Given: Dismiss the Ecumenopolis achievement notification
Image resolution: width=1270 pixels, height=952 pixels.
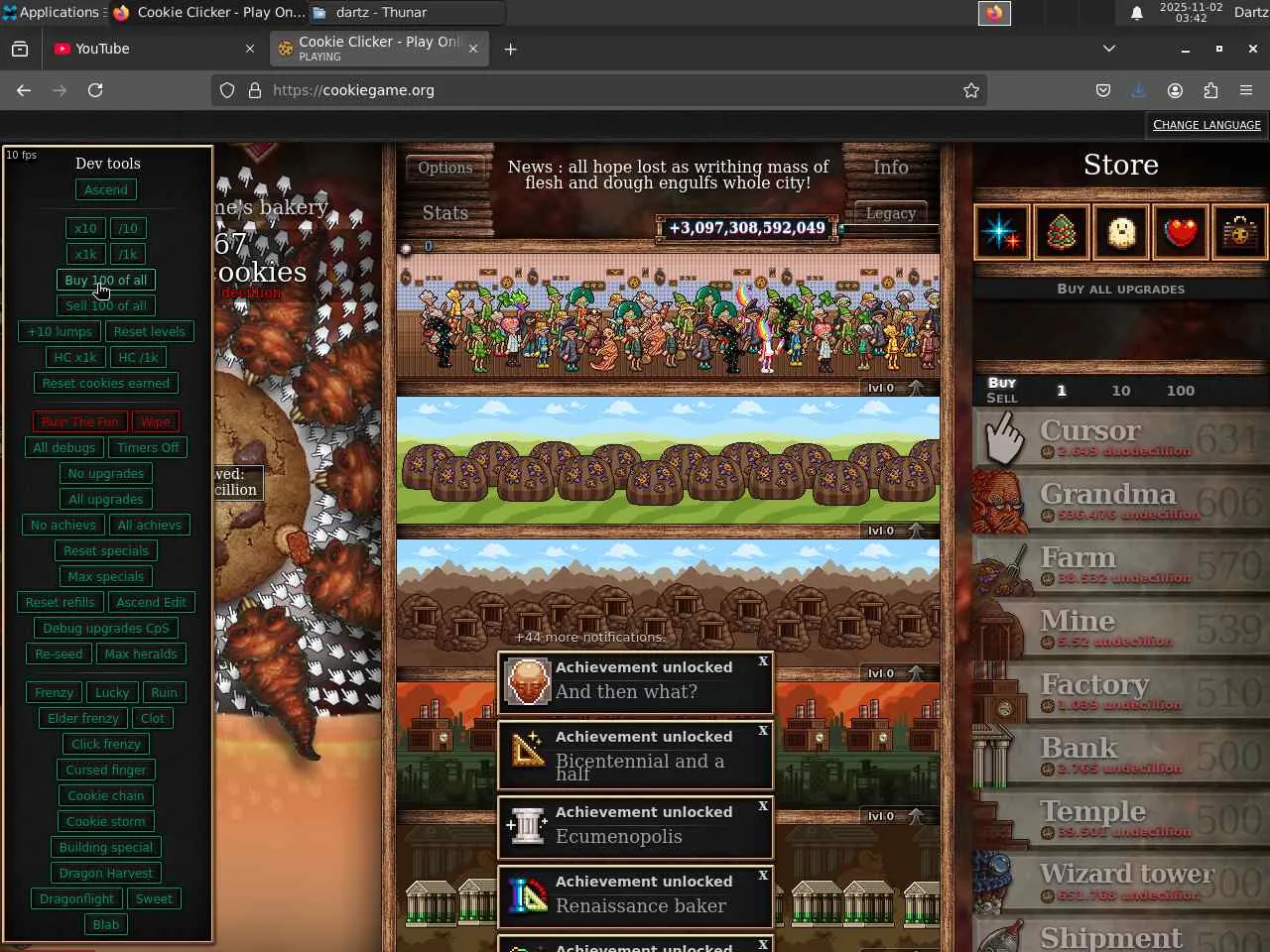Looking at the screenshot, I should pos(763,806).
